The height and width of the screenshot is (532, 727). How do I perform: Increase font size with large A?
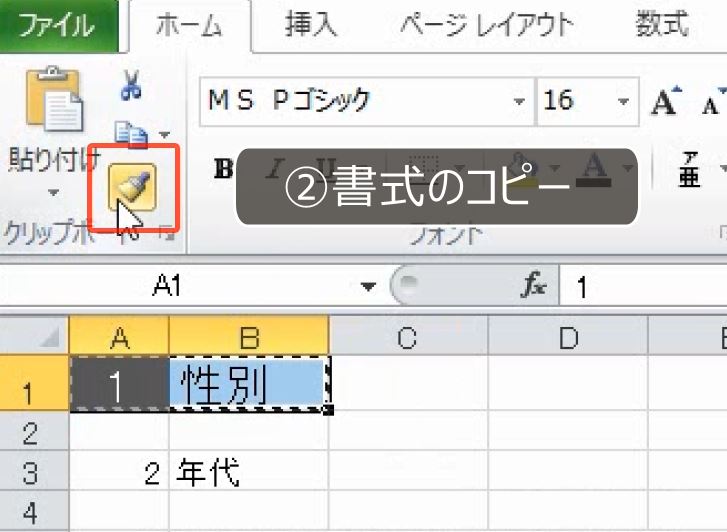666,101
